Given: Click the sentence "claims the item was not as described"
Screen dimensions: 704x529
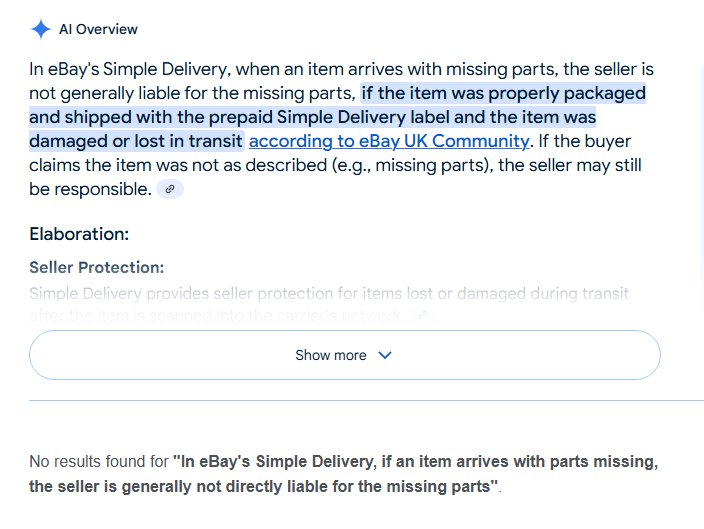Looking at the screenshot, I should [x=178, y=165].
